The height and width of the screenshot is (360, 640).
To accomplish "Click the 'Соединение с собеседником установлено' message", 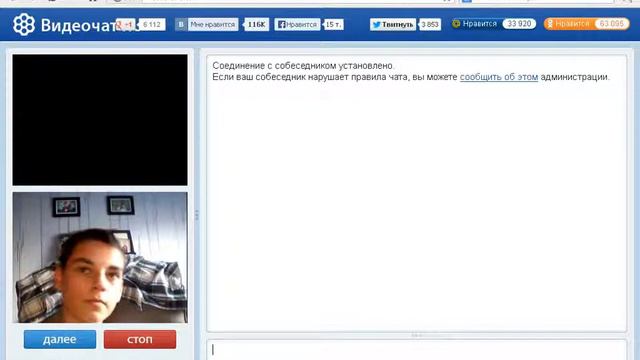I will (x=303, y=65).
